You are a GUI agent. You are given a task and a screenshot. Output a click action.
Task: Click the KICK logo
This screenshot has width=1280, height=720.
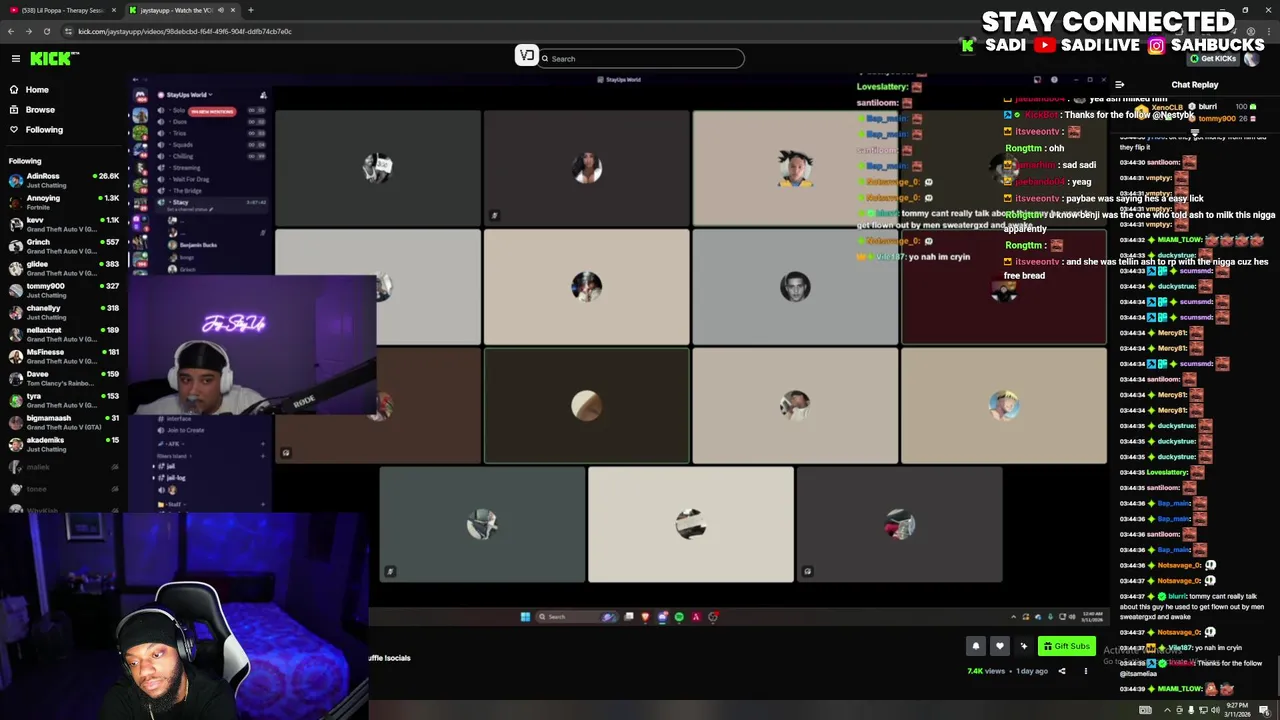tap(51, 59)
